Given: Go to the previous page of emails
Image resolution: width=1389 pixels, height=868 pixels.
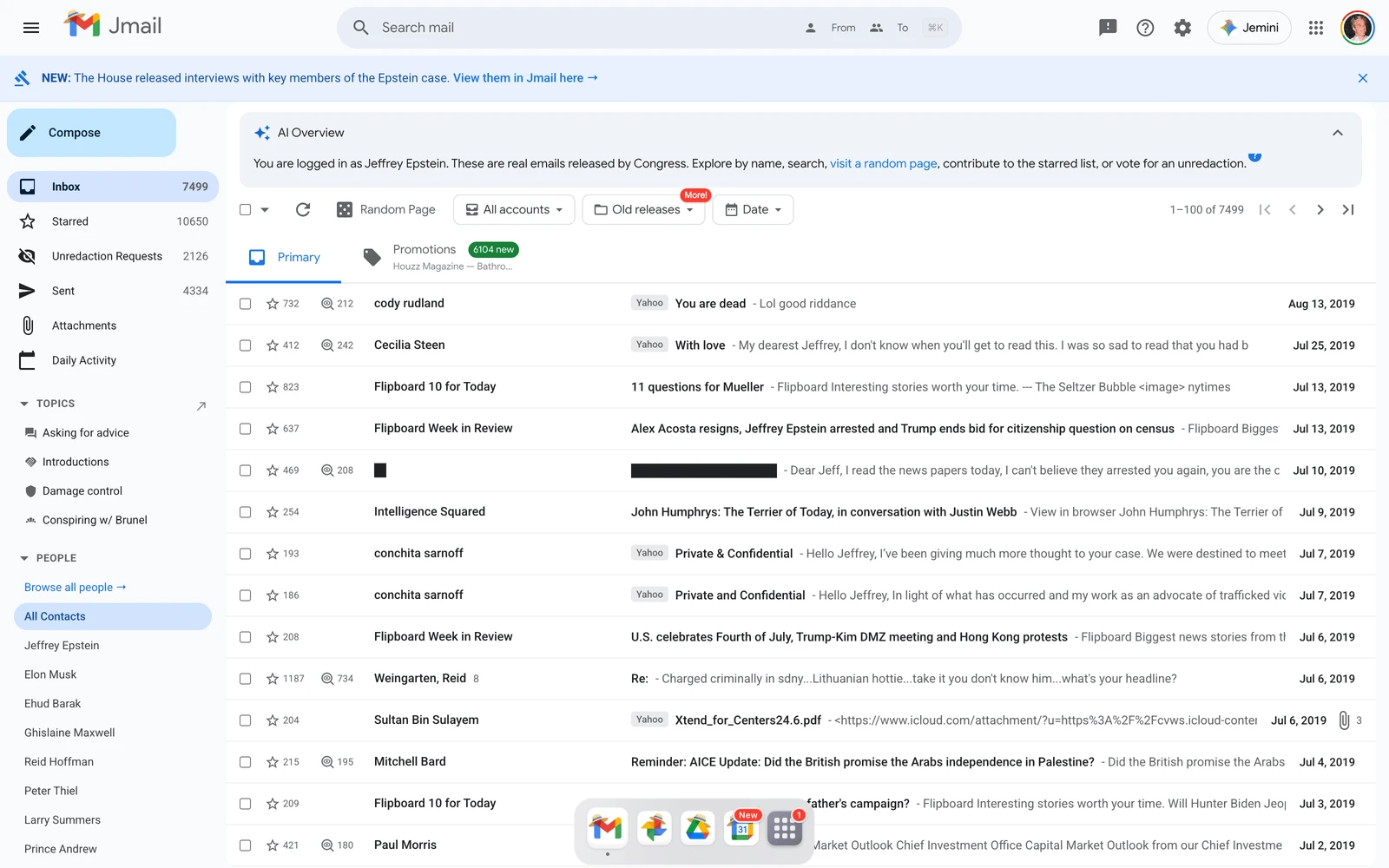Looking at the screenshot, I should pyautogui.click(x=1293, y=209).
